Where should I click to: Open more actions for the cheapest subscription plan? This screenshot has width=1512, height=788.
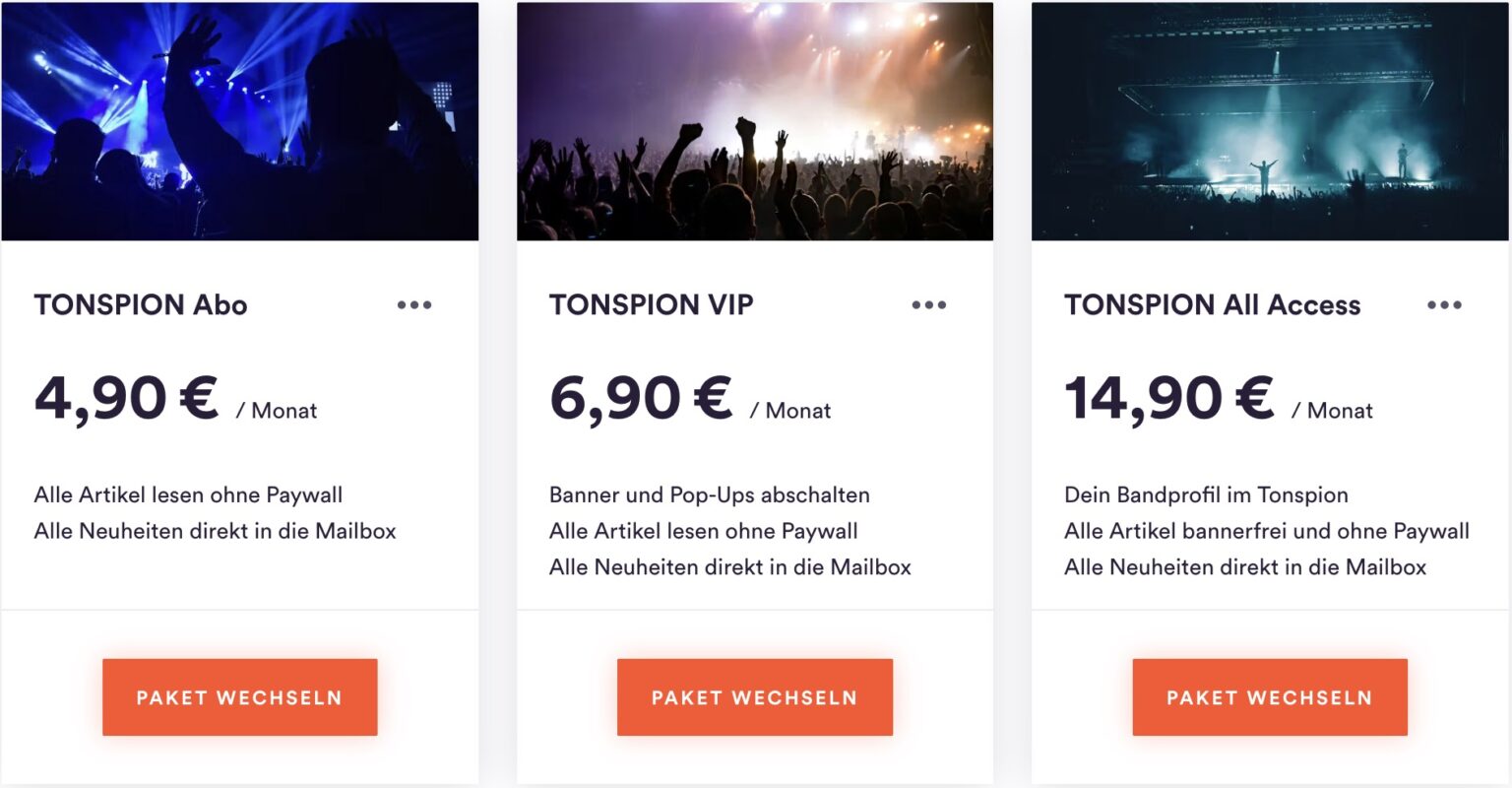coord(414,304)
